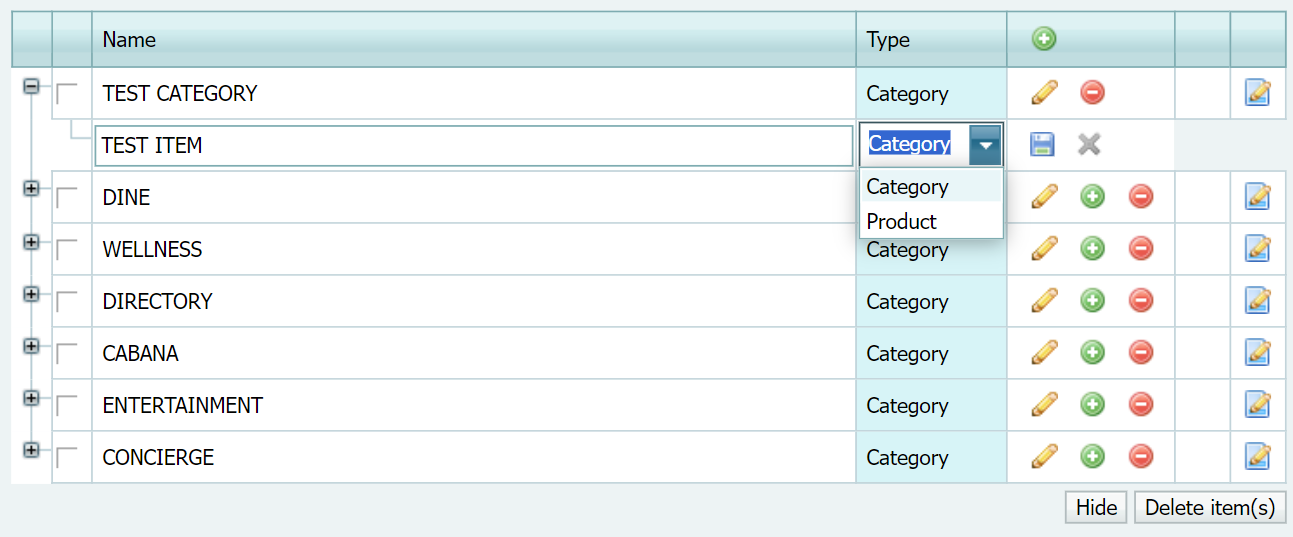Expand the DIRECTORY tree node

(31, 293)
